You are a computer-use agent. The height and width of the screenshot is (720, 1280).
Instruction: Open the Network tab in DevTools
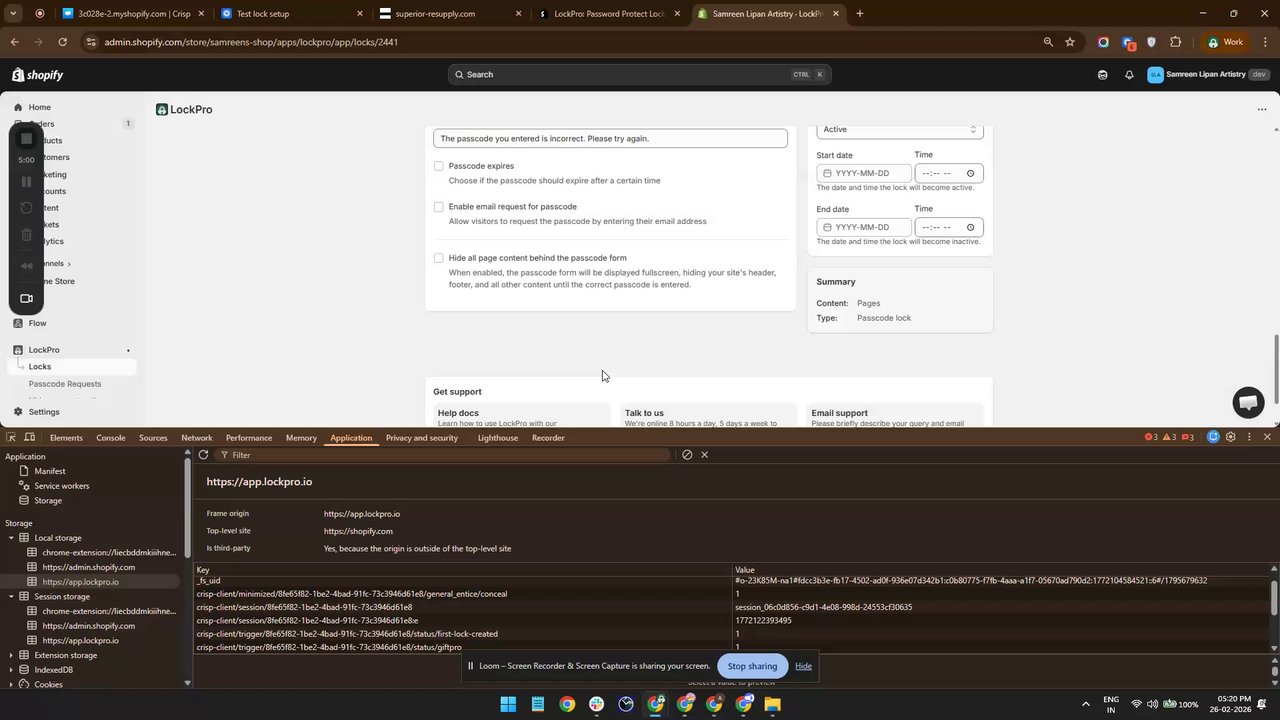click(197, 438)
